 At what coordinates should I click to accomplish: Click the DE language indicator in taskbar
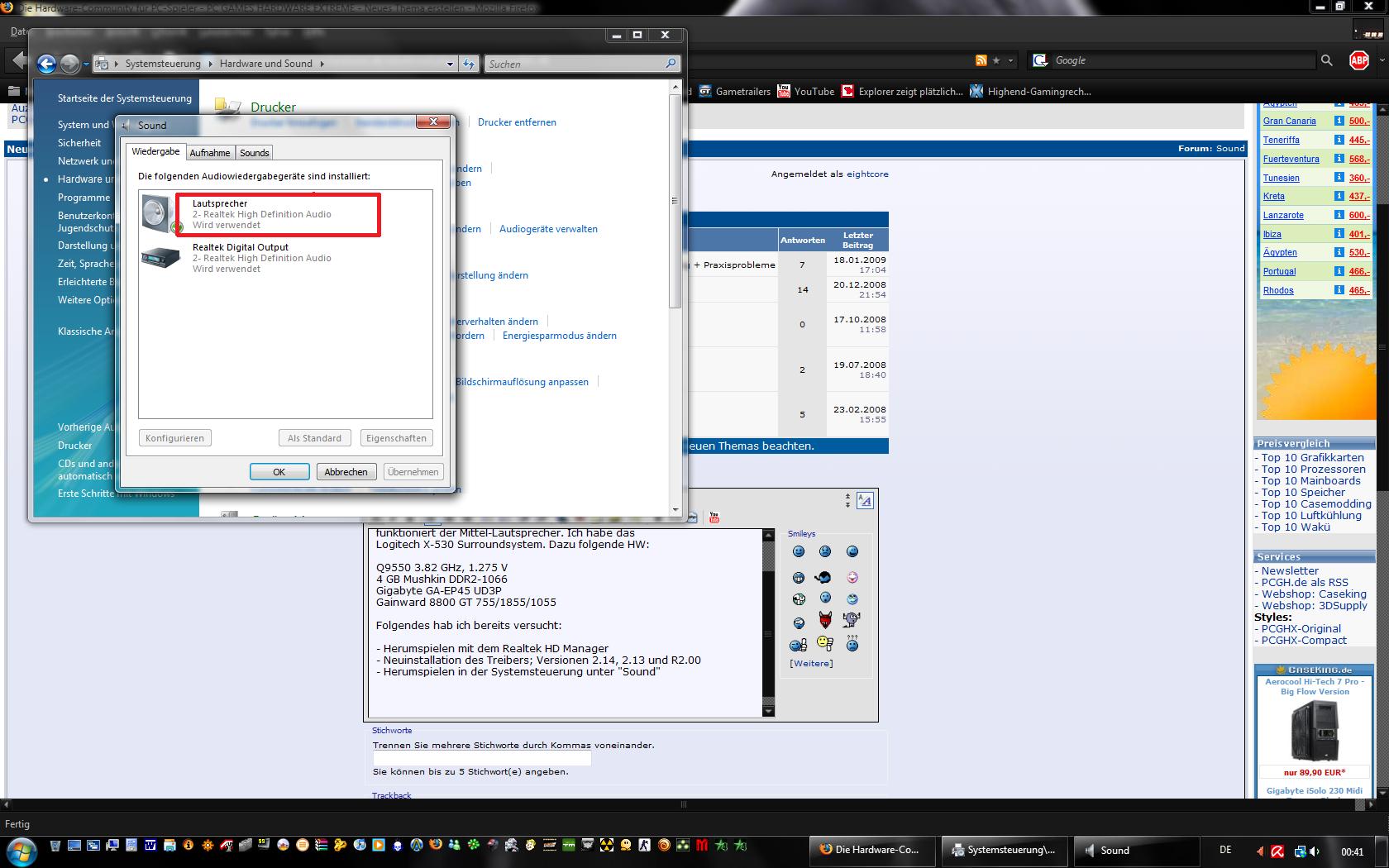coord(1225,850)
